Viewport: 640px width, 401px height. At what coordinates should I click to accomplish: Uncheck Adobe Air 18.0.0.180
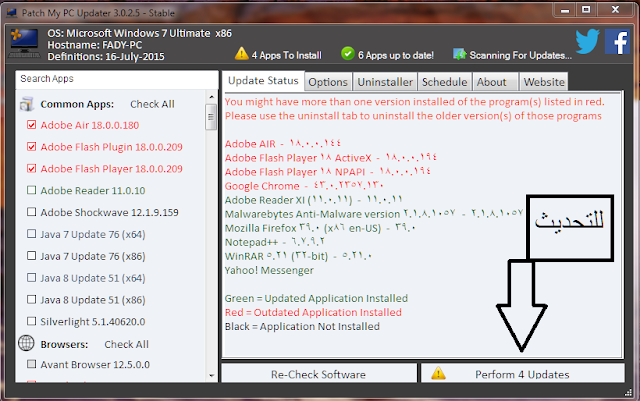[x=31, y=125]
